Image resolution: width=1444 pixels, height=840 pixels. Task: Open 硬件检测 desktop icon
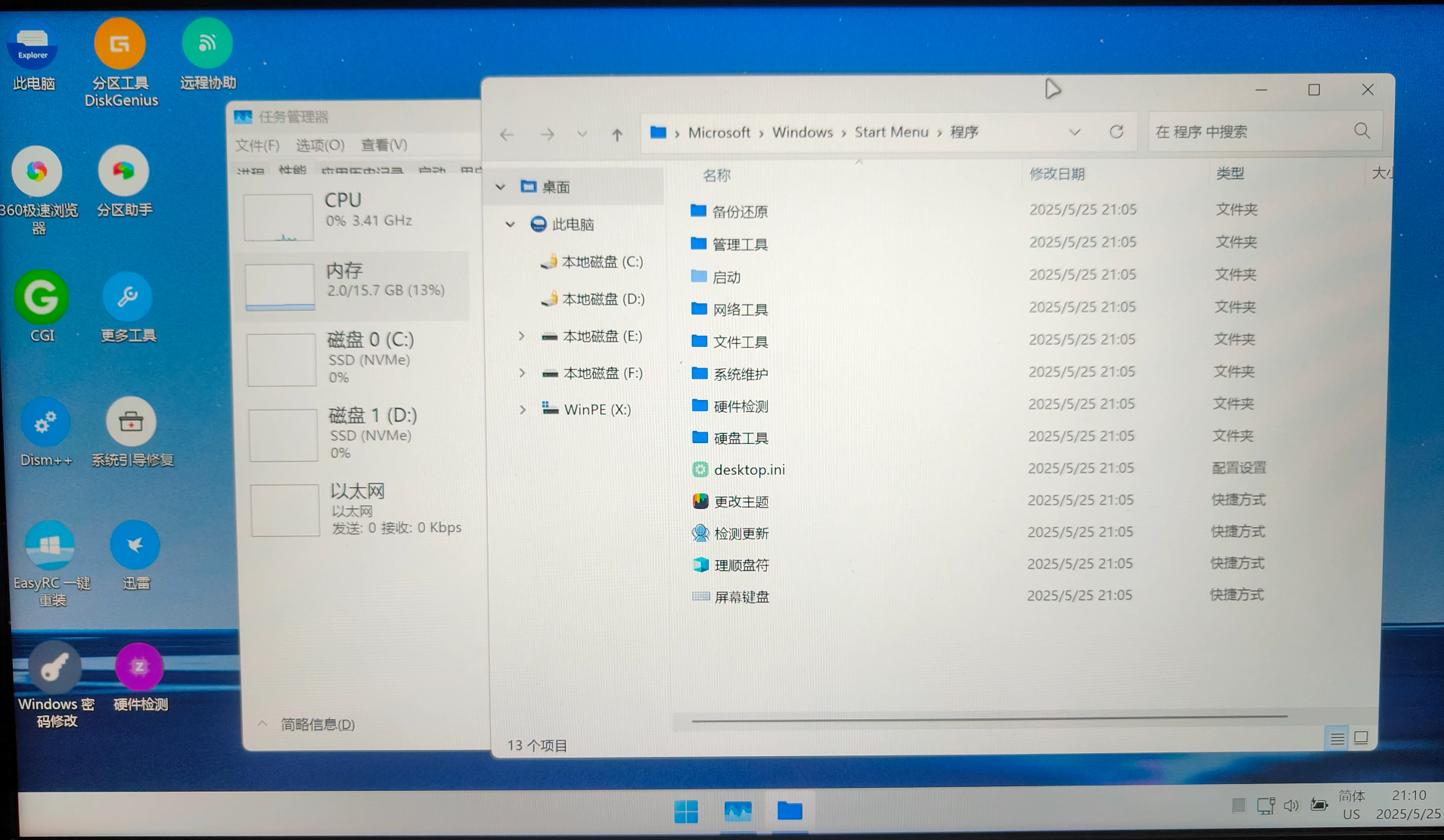[x=140, y=678]
